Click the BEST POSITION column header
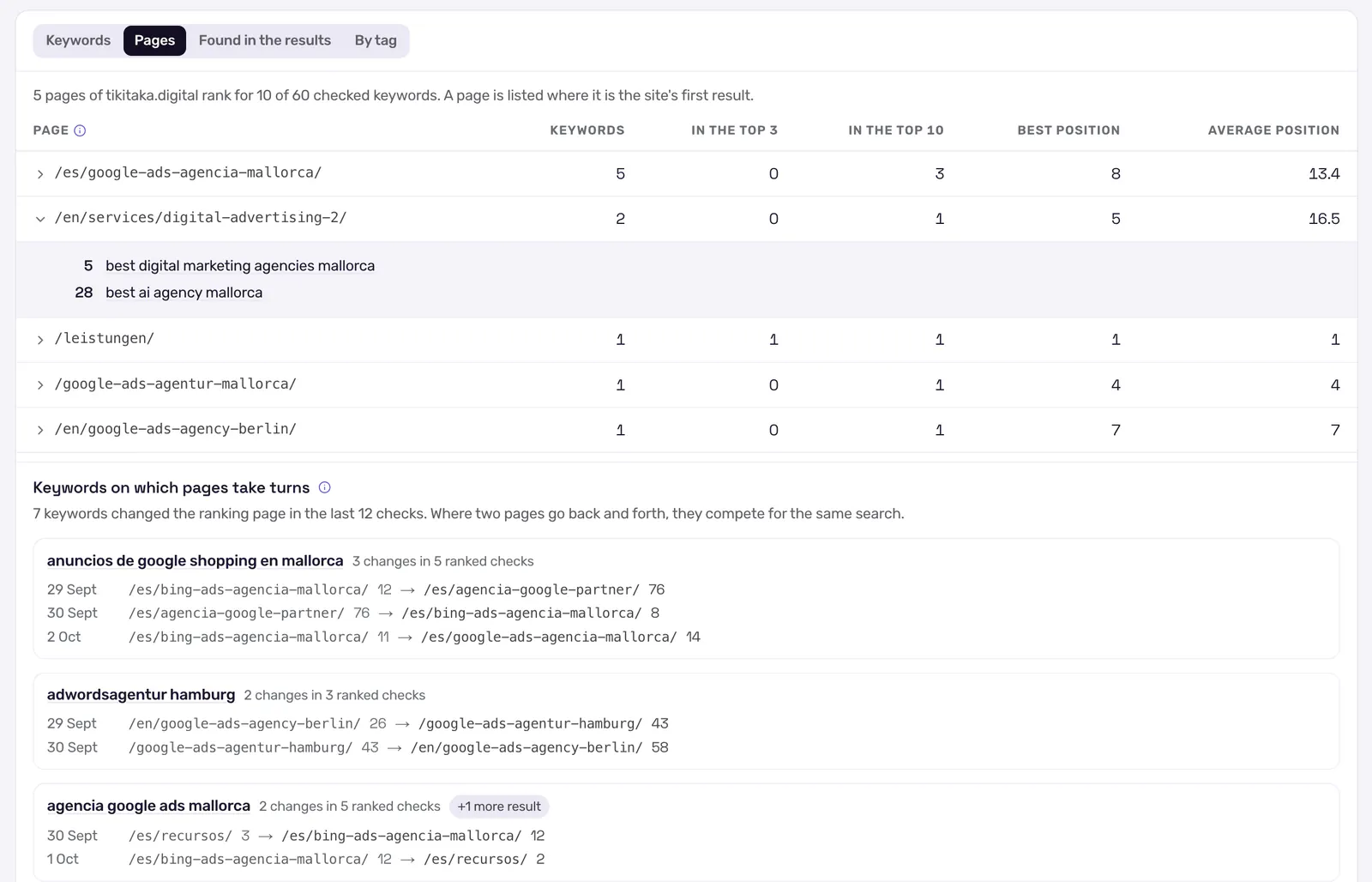1372x882 pixels. point(1068,130)
